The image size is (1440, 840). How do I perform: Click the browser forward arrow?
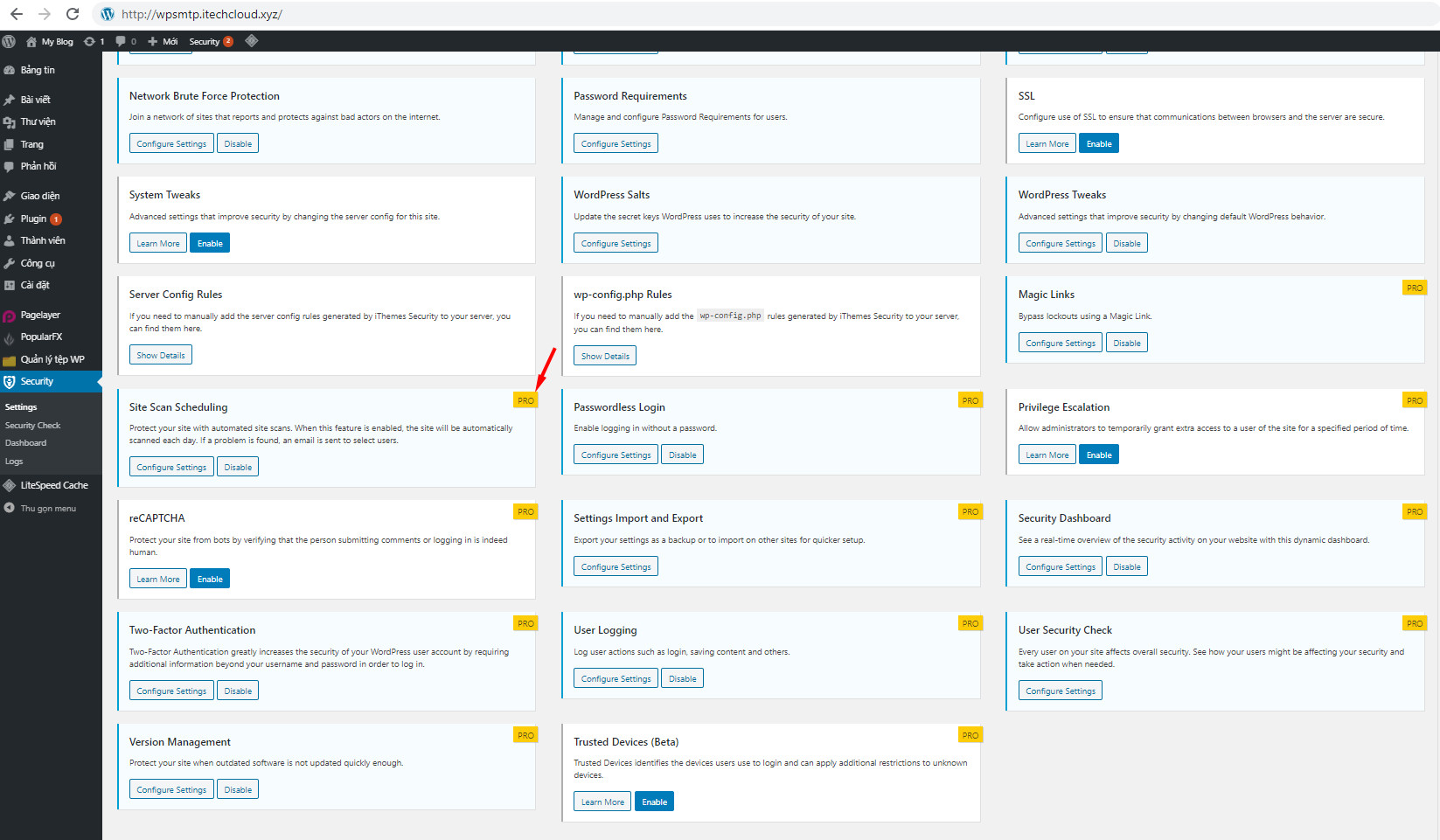click(45, 14)
